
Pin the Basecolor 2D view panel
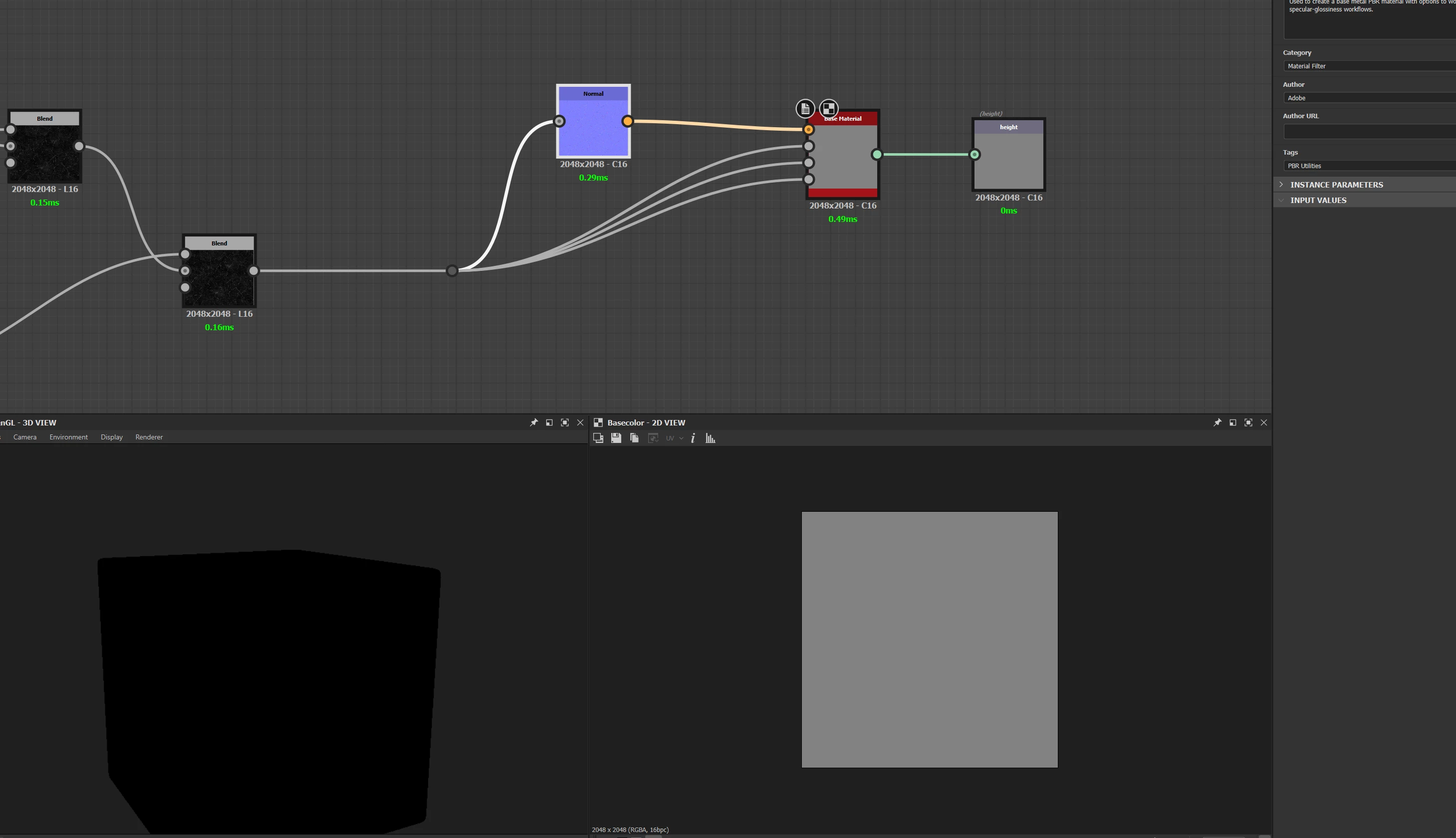(x=1217, y=422)
